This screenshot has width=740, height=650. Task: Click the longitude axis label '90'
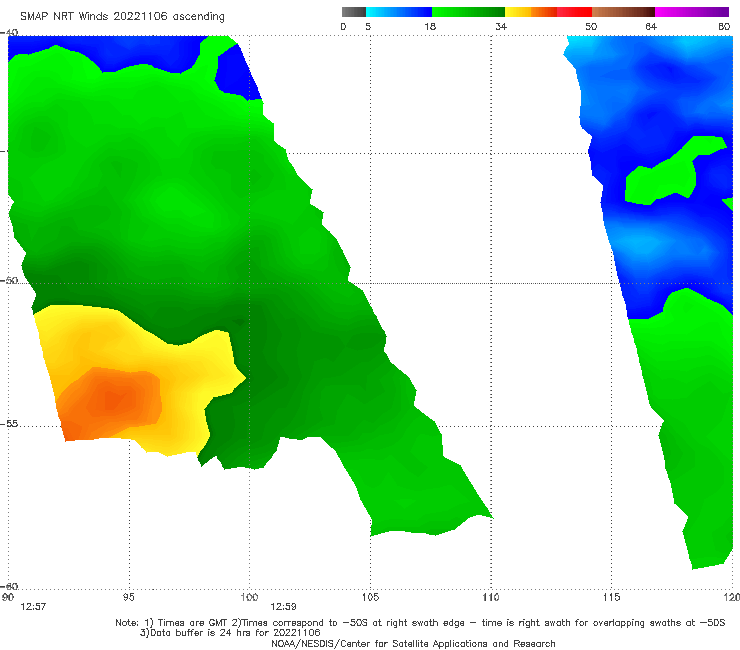point(8,597)
